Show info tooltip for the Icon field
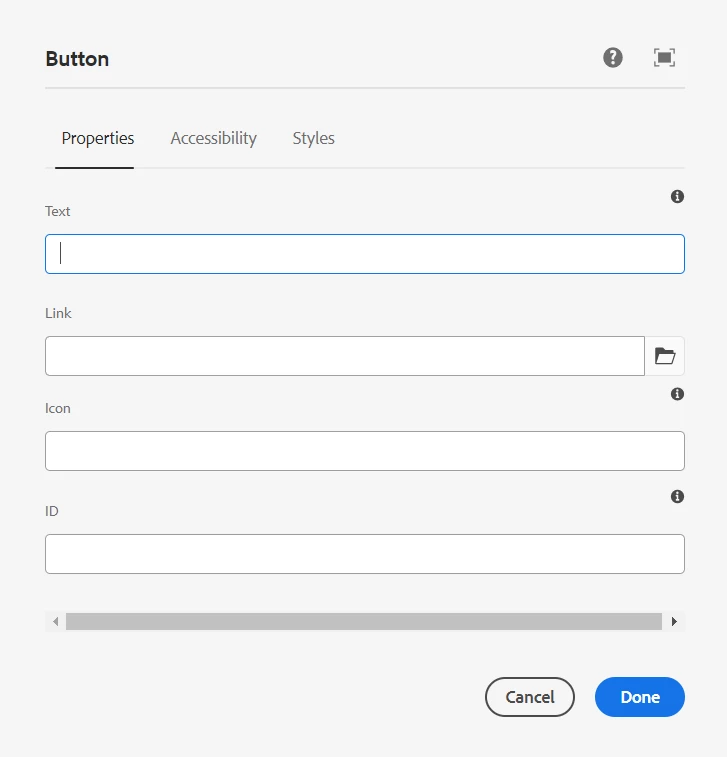 point(677,394)
